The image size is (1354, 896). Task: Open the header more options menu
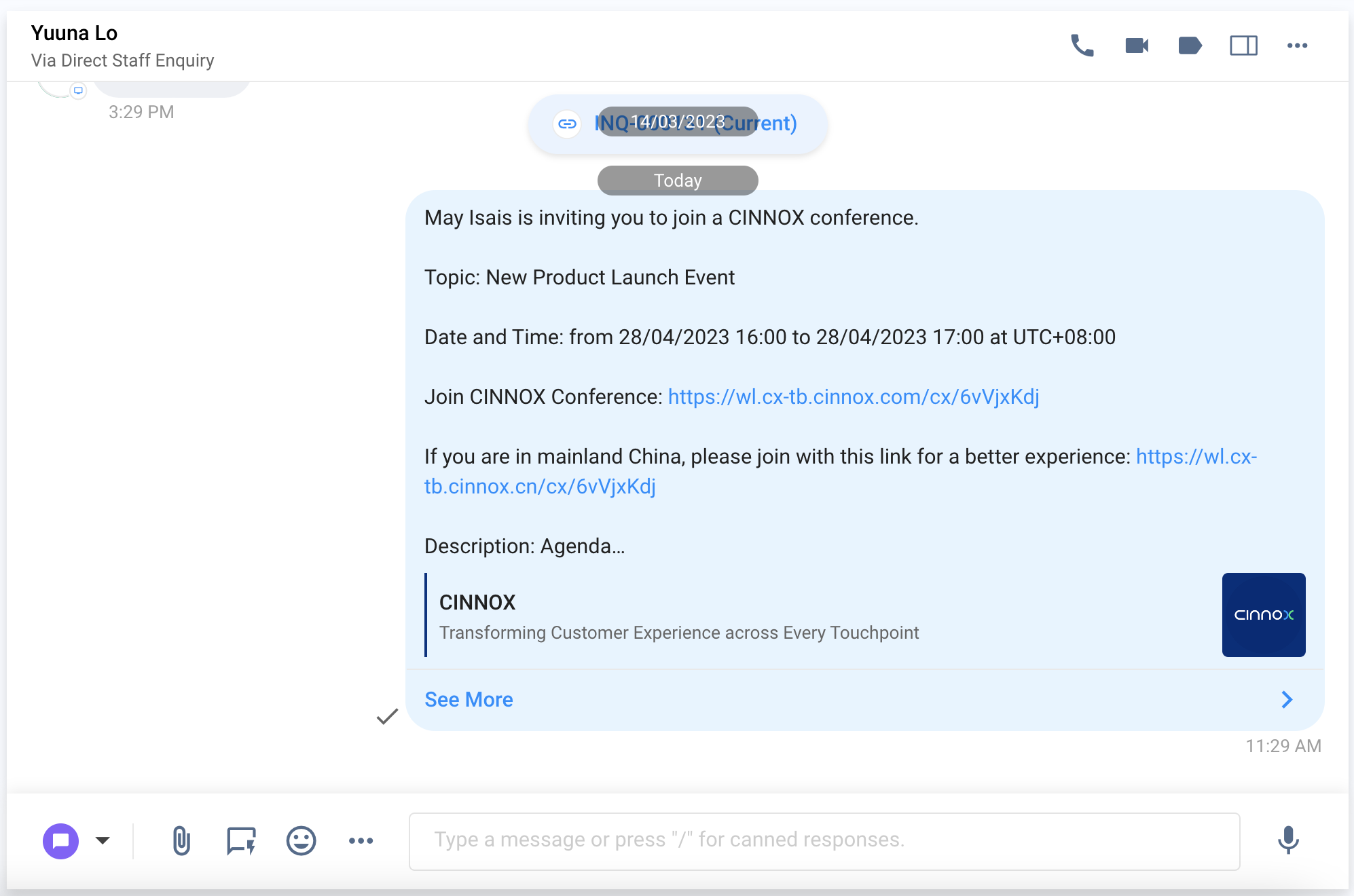tap(1297, 46)
